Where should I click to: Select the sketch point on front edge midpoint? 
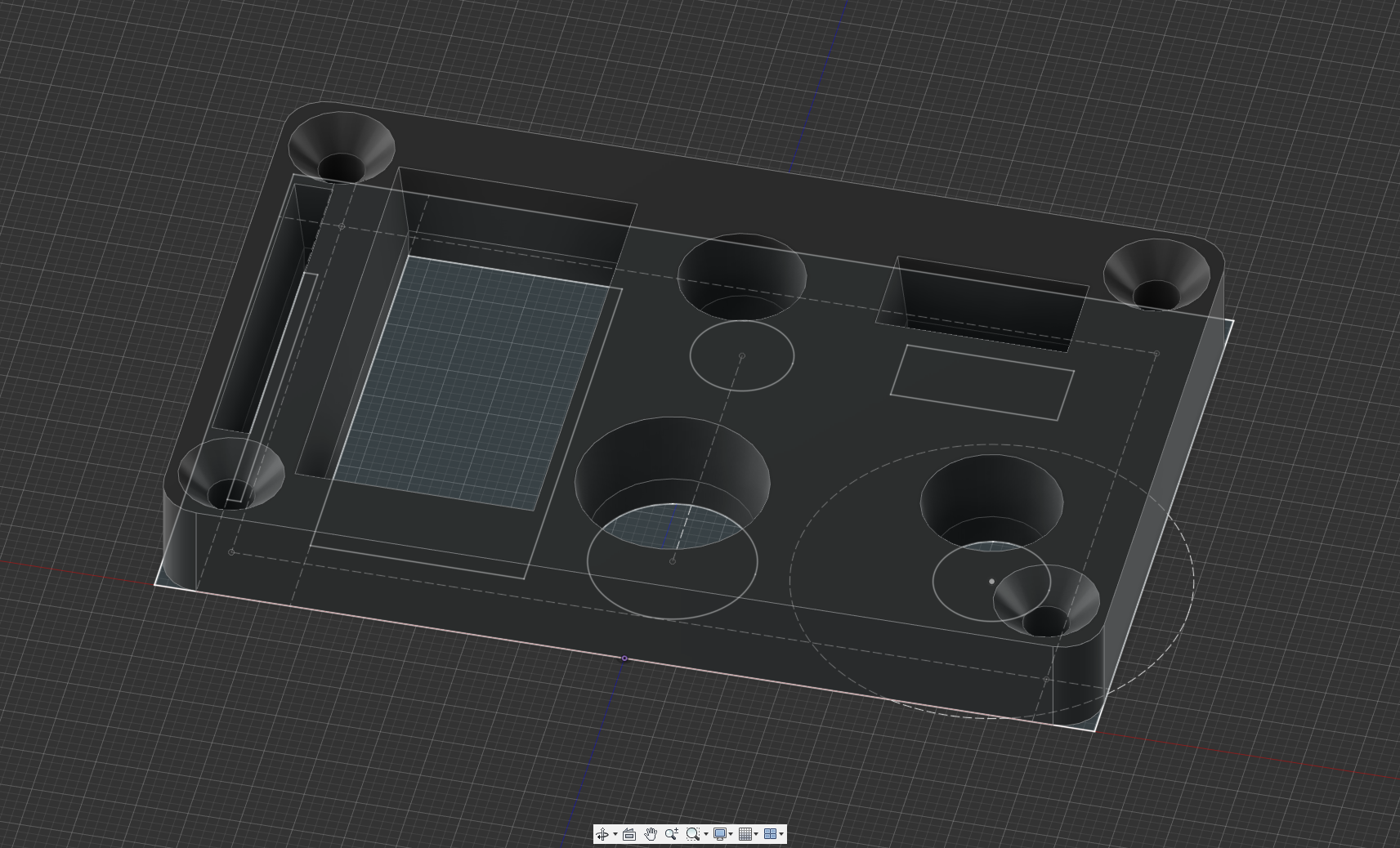pyautogui.click(x=624, y=658)
